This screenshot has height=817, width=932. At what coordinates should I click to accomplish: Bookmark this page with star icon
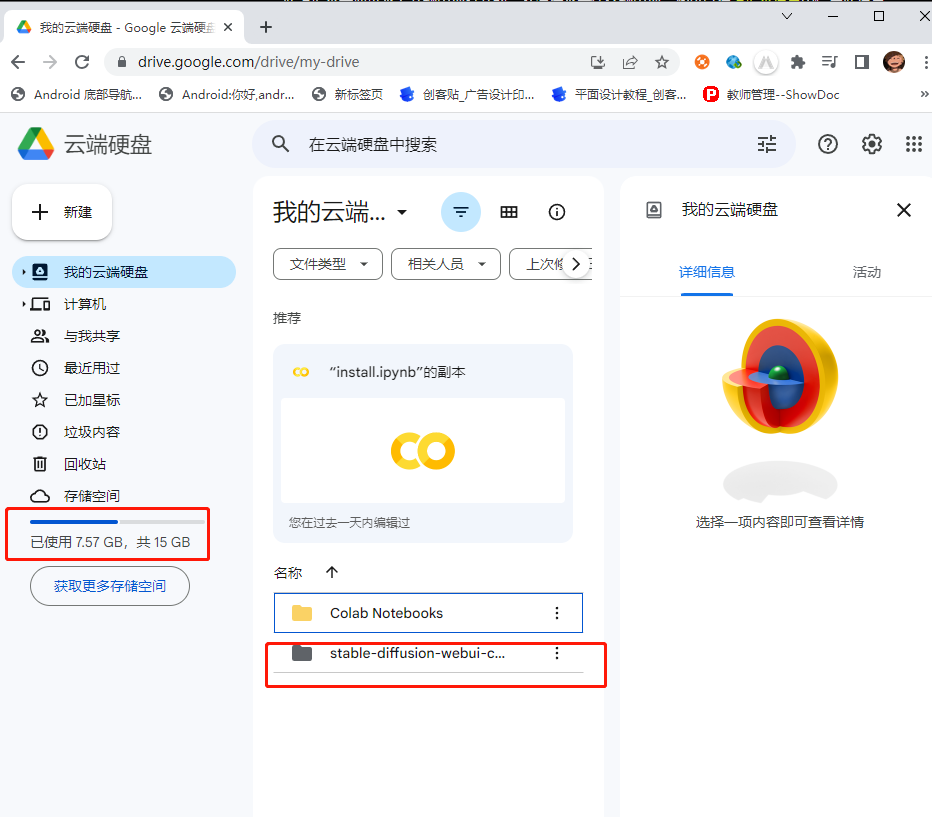662,62
